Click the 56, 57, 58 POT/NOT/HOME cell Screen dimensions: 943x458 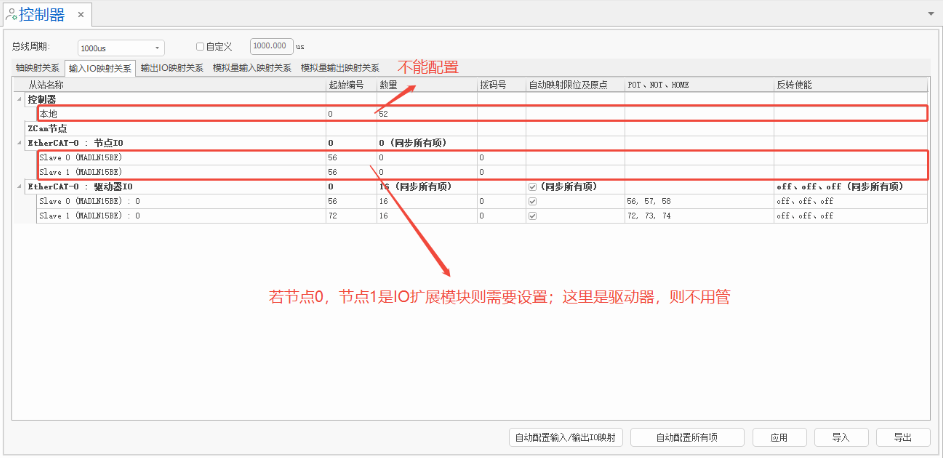[699, 201]
